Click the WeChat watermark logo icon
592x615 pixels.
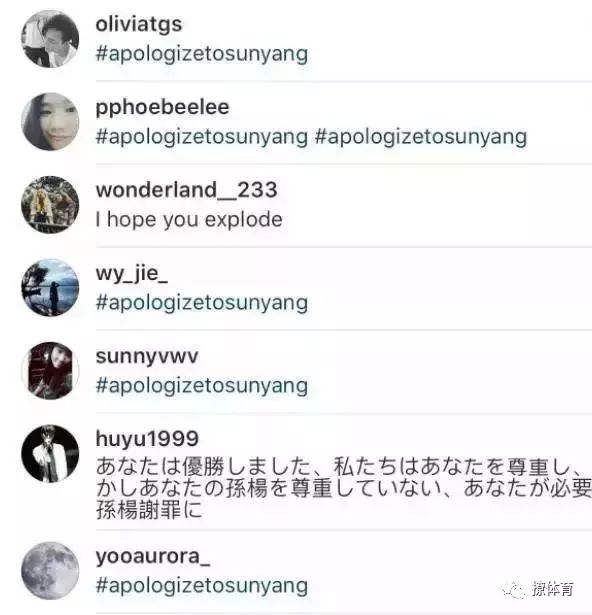(513, 590)
